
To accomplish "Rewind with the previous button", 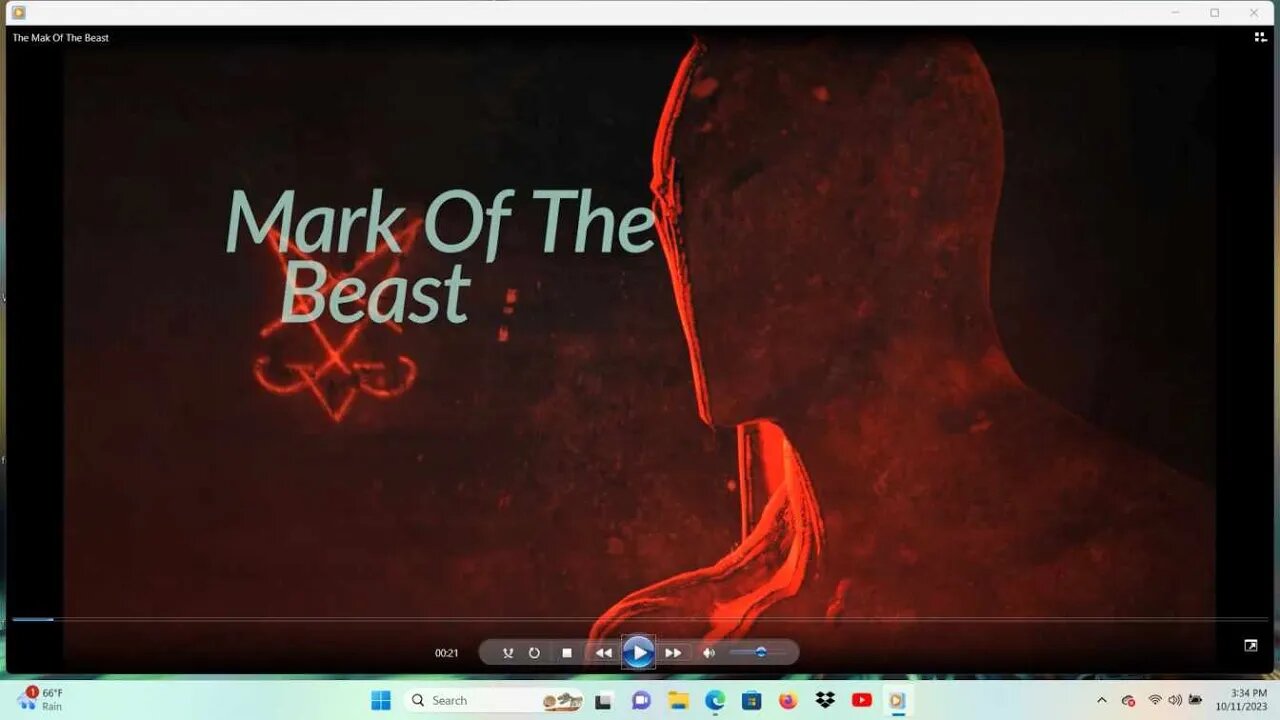I will (x=603, y=653).
